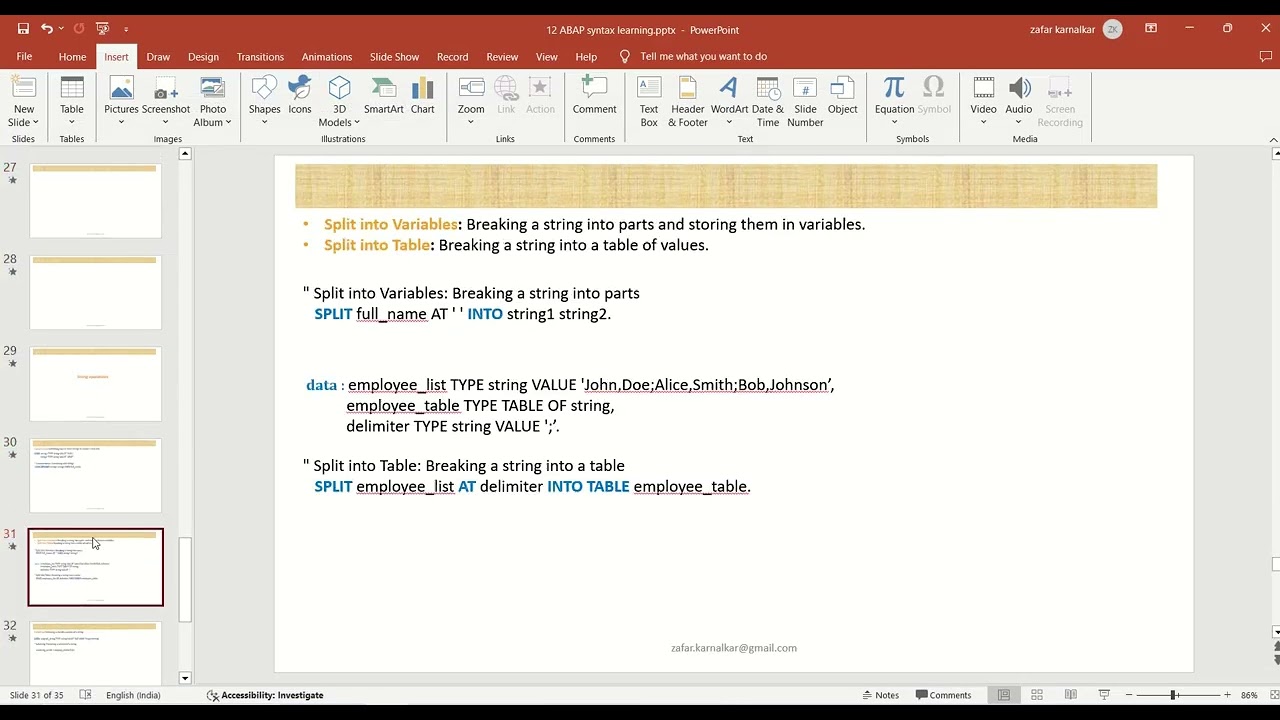Insert Slide Number
Viewport: 1280px width, 720px height.
[x=805, y=102]
